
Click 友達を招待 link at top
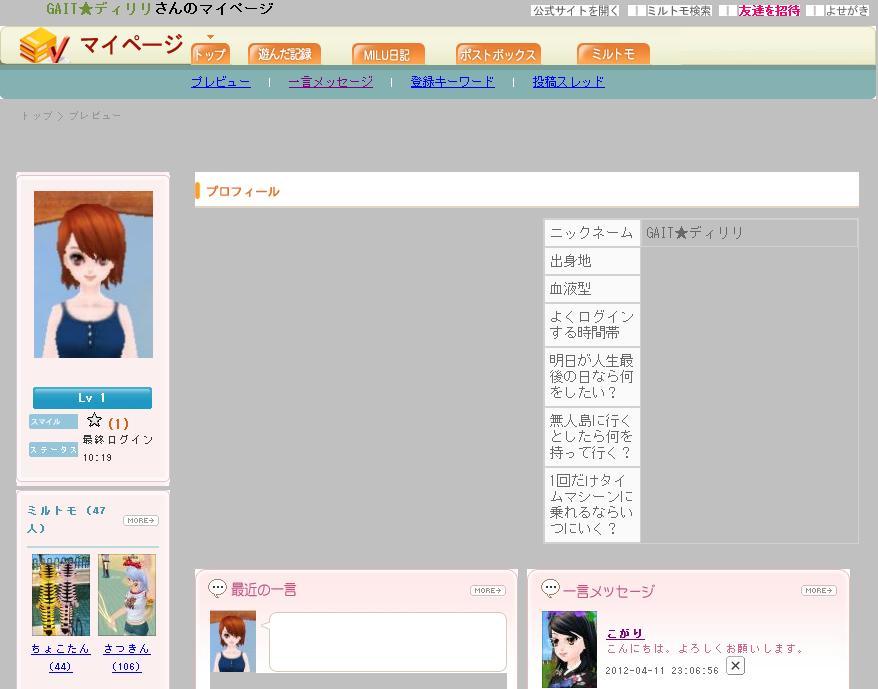pos(769,11)
